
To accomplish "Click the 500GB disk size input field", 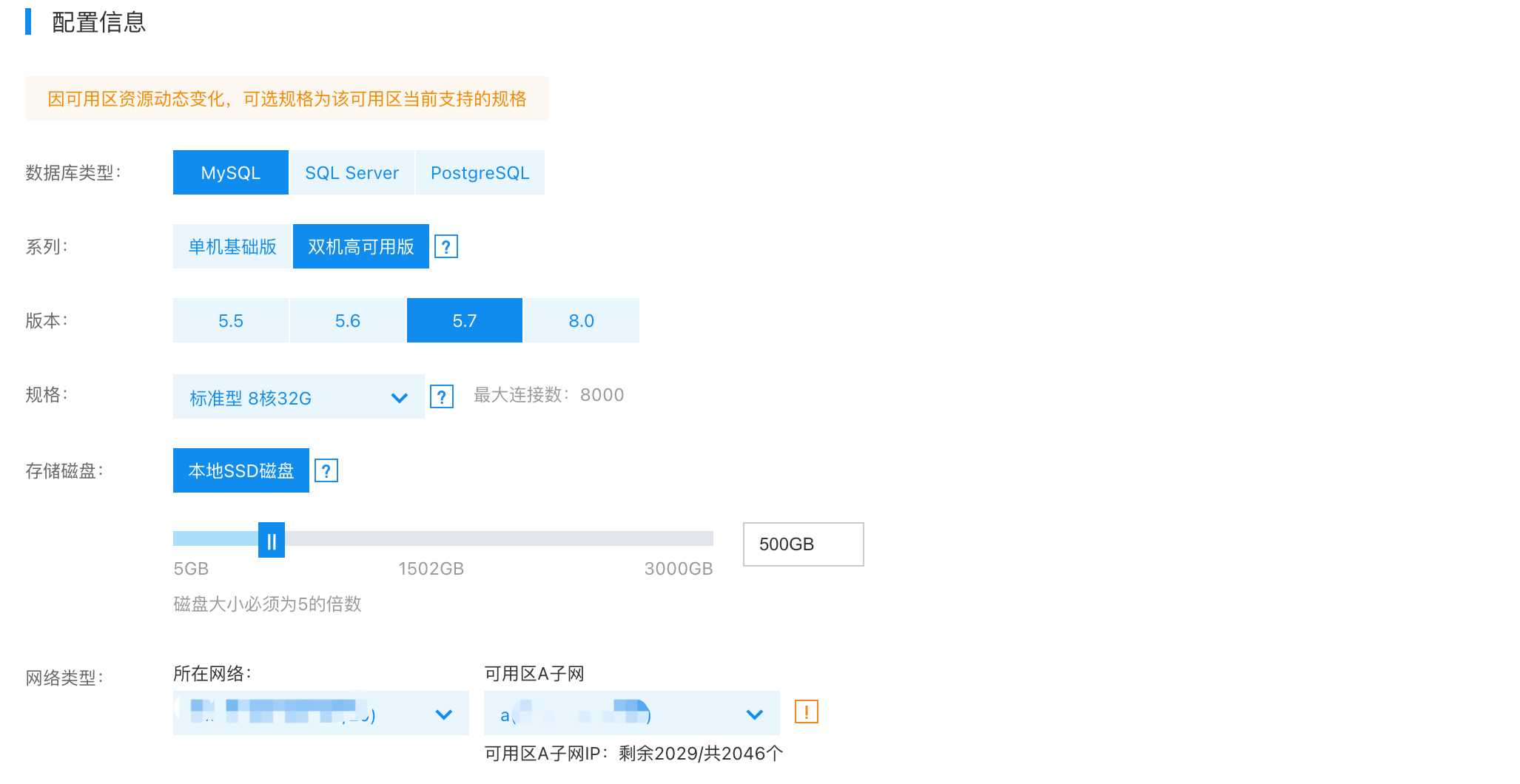I will click(804, 544).
